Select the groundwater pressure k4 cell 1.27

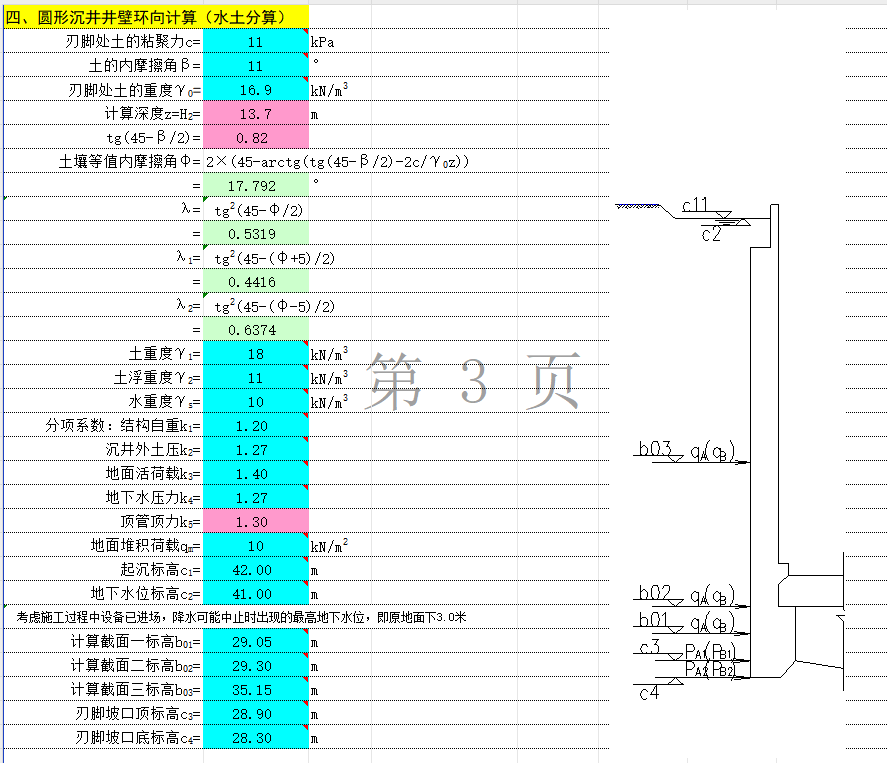pyautogui.click(x=256, y=498)
